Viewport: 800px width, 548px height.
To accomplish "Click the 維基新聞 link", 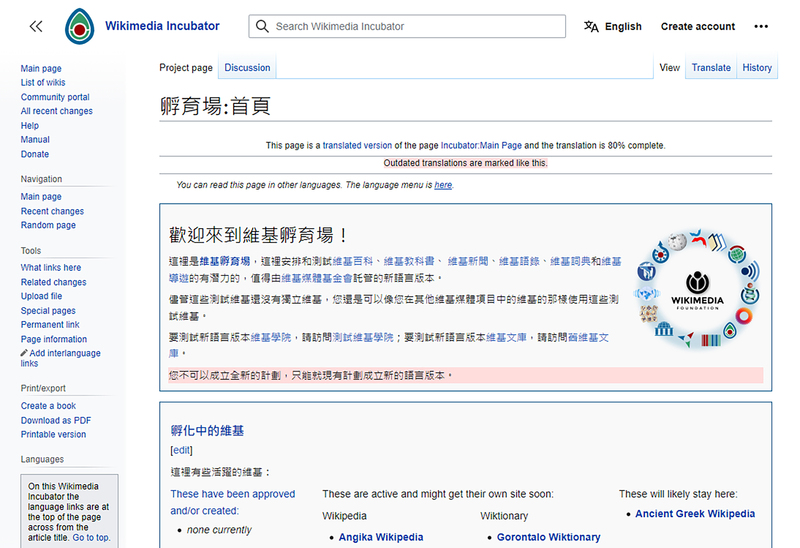I will 468,261.
